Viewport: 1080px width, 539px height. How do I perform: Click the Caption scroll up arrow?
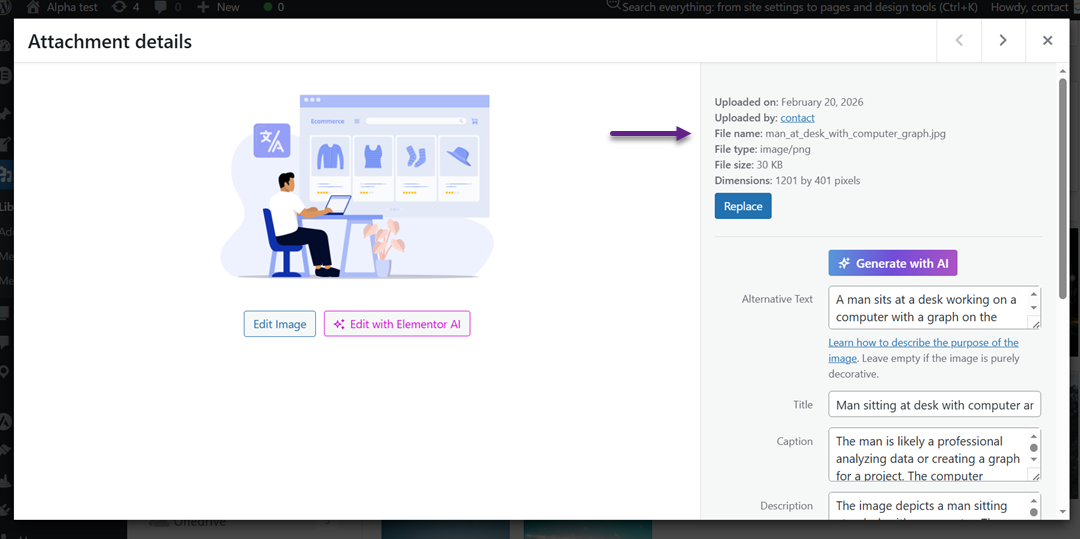tap(1033, 435)
